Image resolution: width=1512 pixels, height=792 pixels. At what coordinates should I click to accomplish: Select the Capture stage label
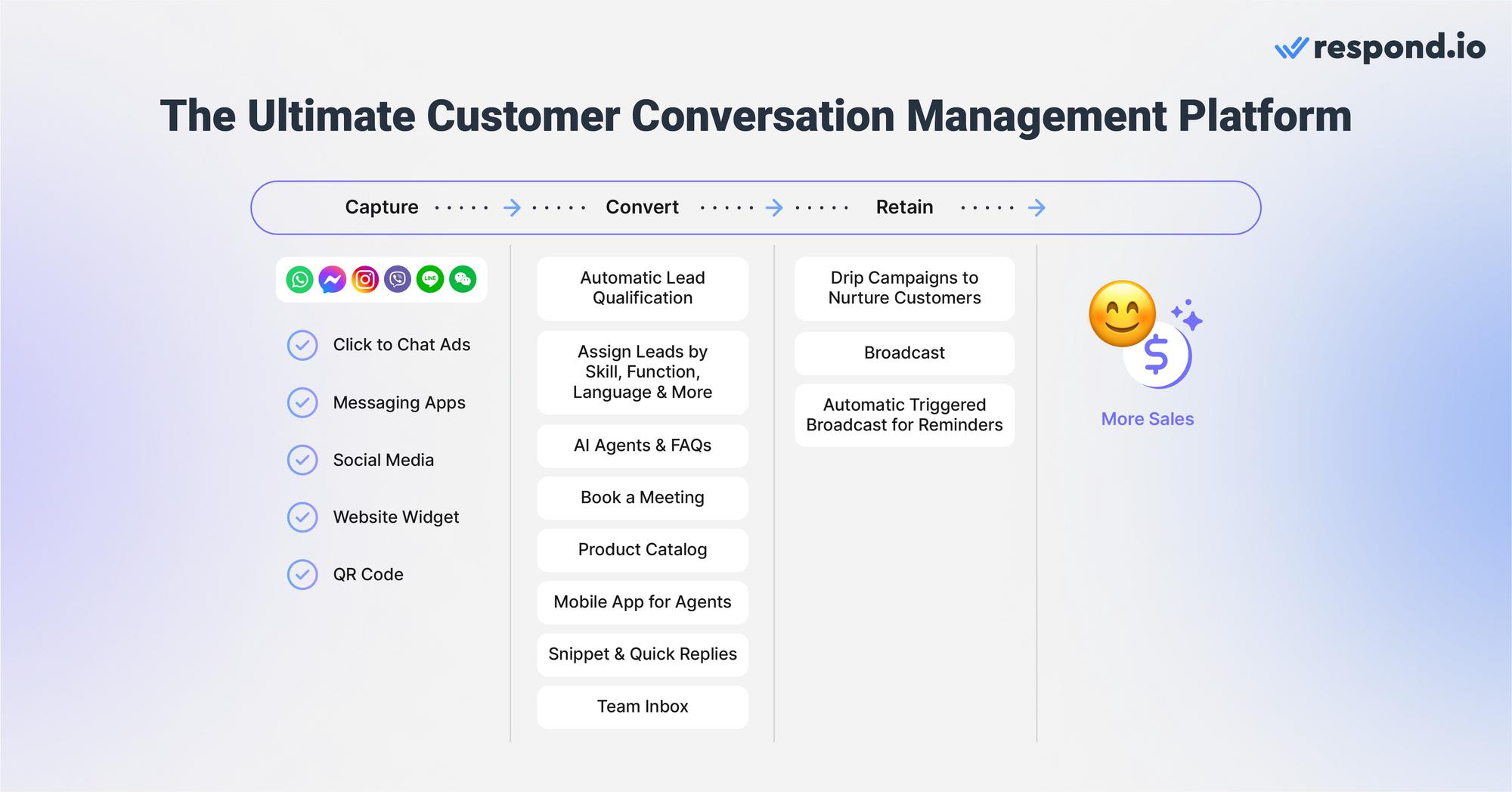tap(382, 207)
